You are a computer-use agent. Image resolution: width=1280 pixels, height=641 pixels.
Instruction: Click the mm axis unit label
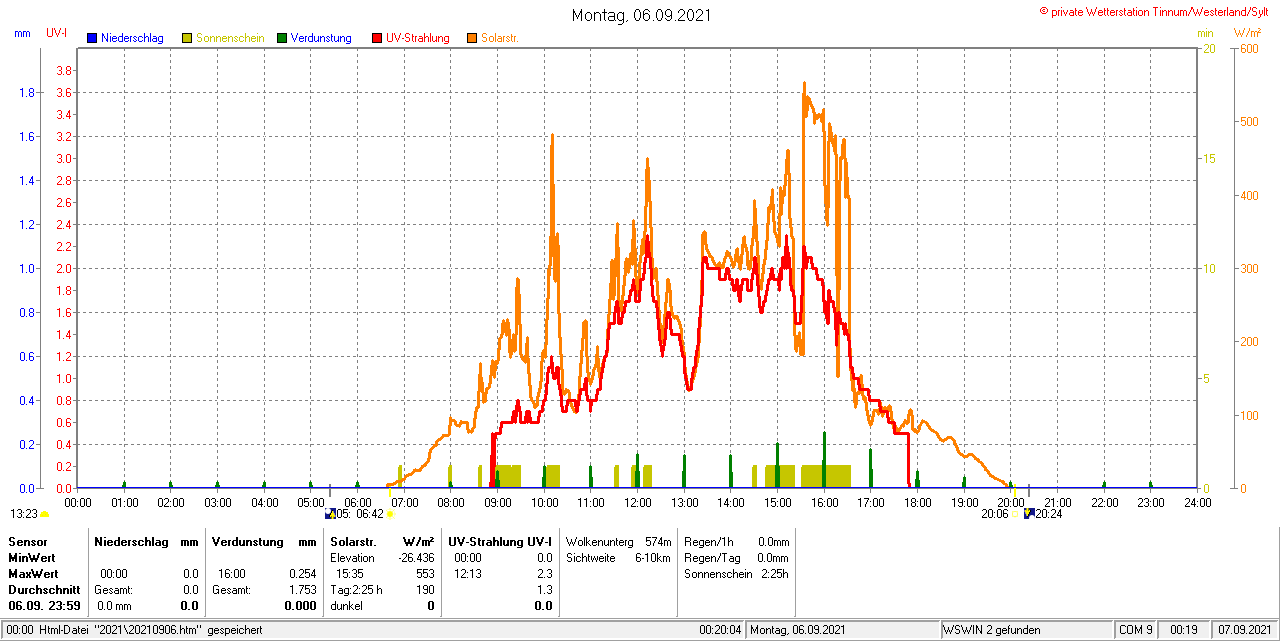[22, 33]
